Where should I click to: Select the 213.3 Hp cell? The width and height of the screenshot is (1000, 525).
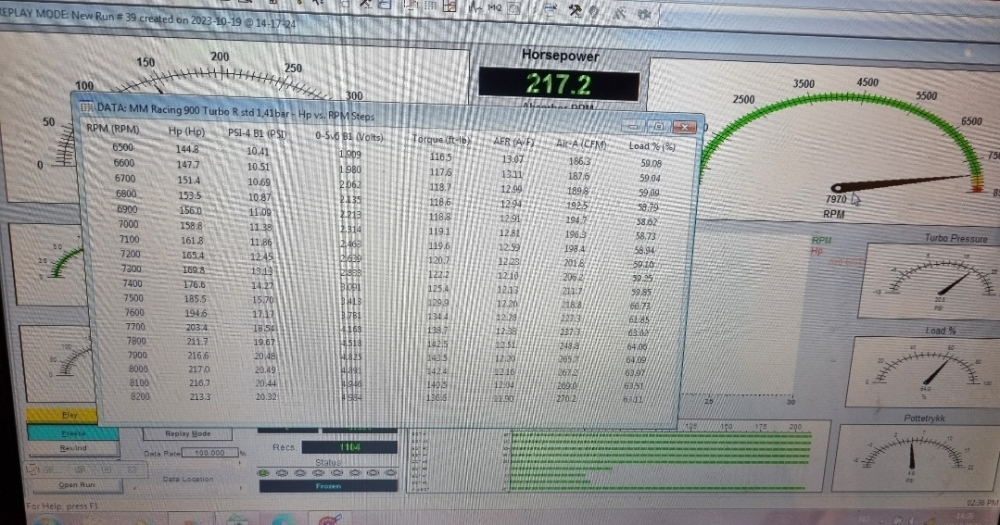point(200,397)
